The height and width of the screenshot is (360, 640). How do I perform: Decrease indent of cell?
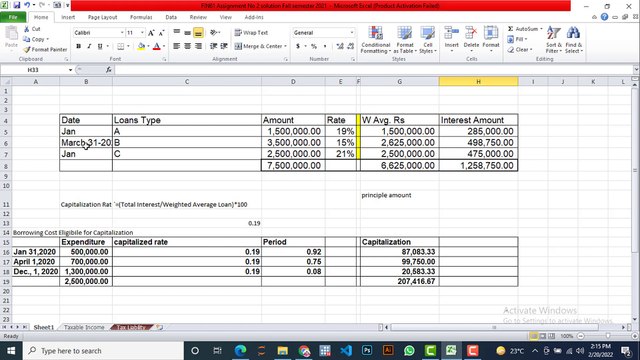[x=213, y=46]
